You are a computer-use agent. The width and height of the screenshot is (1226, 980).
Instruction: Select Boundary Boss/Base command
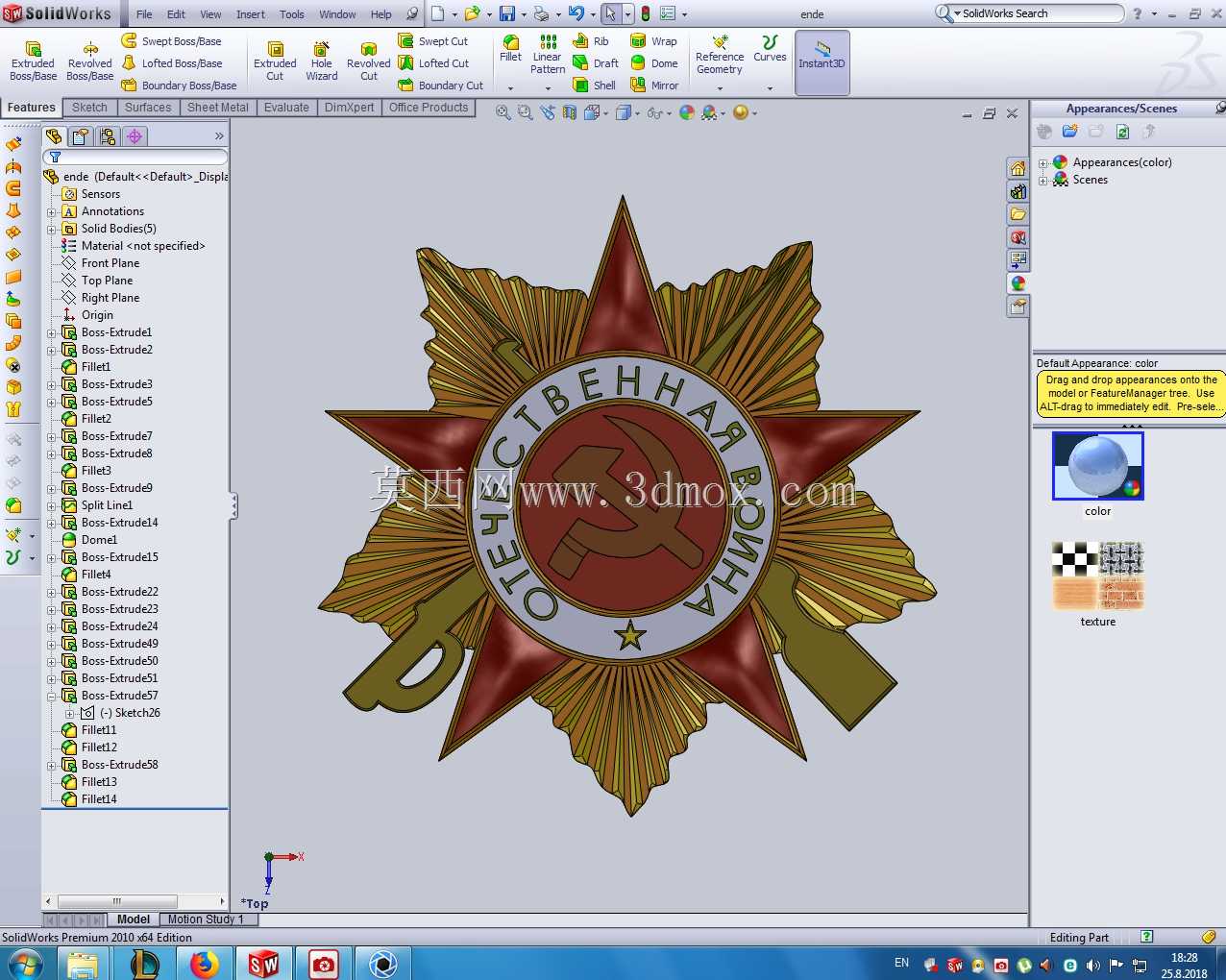coord(179,86)
